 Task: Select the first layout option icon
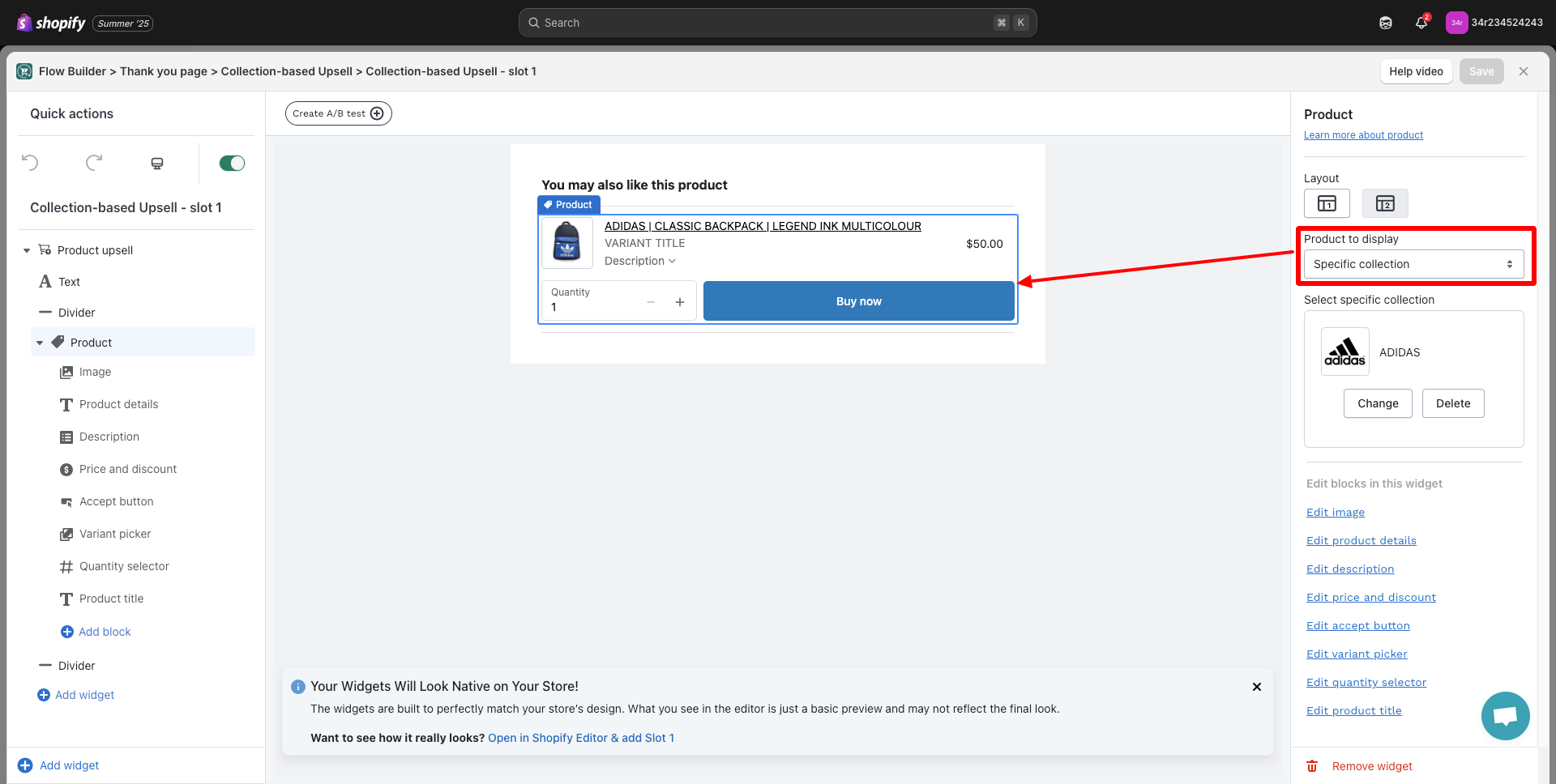click(1327, 203)
